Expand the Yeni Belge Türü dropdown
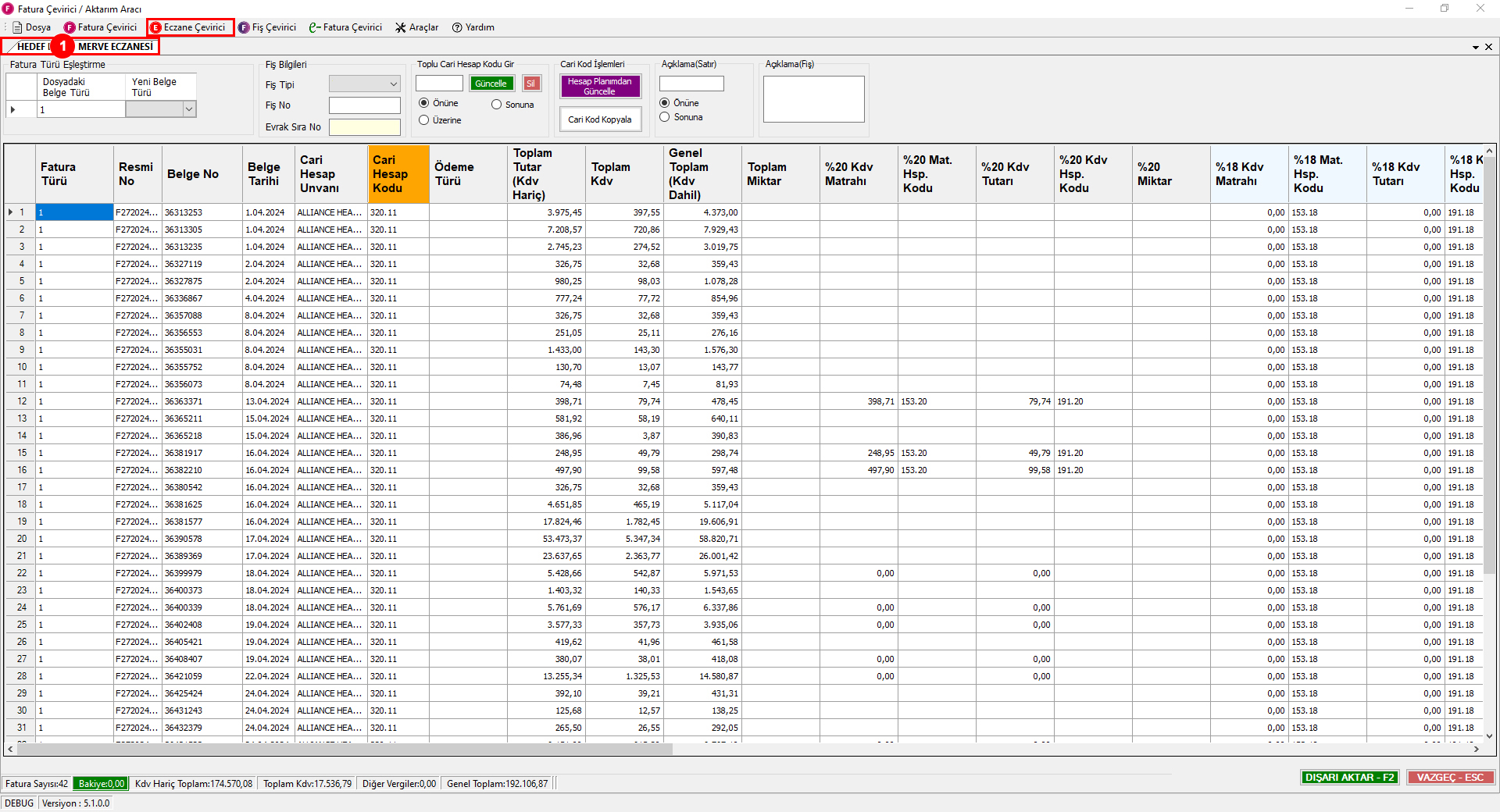1500x812 pixels. pyautogui.click(x=188, y=110)
